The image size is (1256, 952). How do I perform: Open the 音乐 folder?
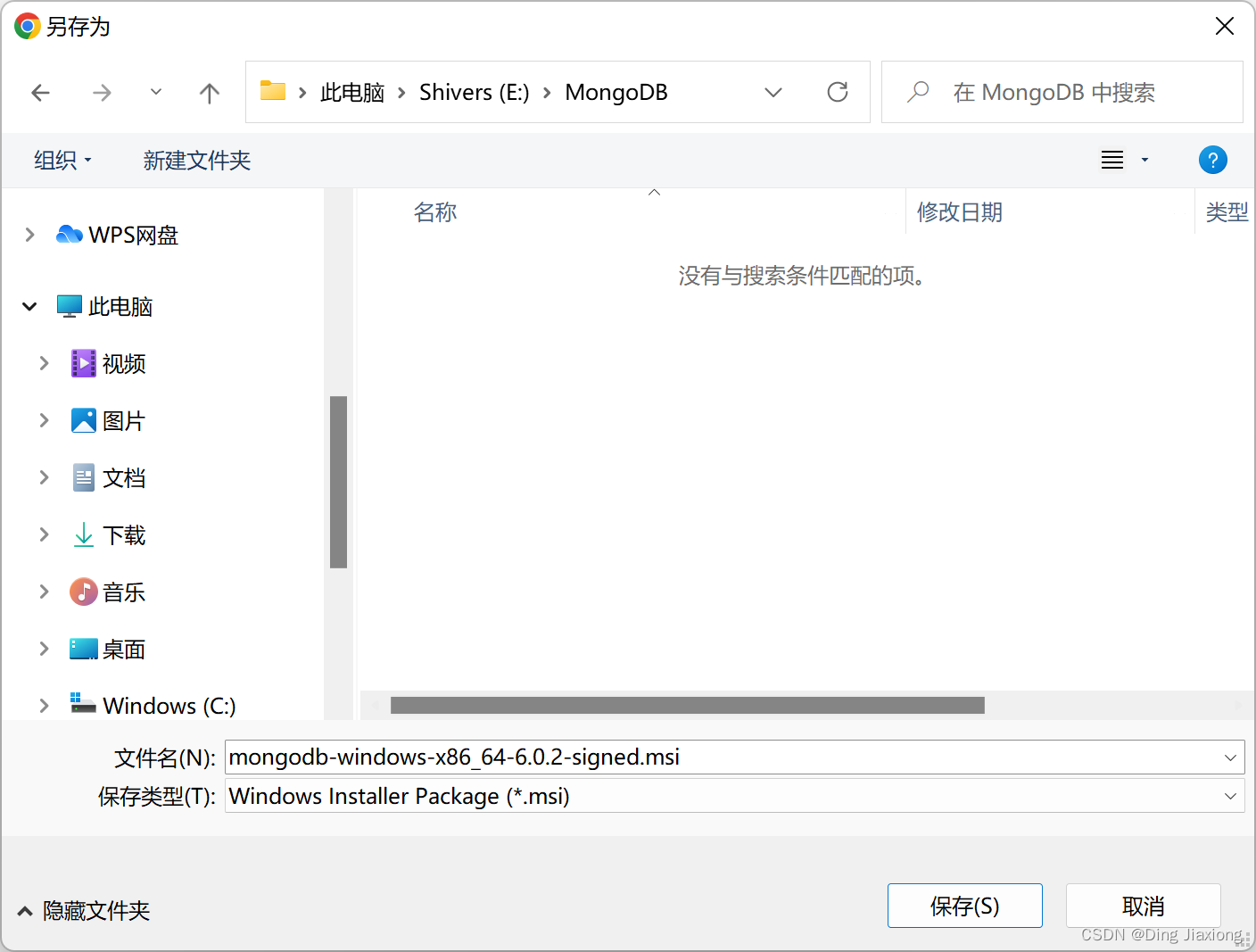(x=108, y=592)
